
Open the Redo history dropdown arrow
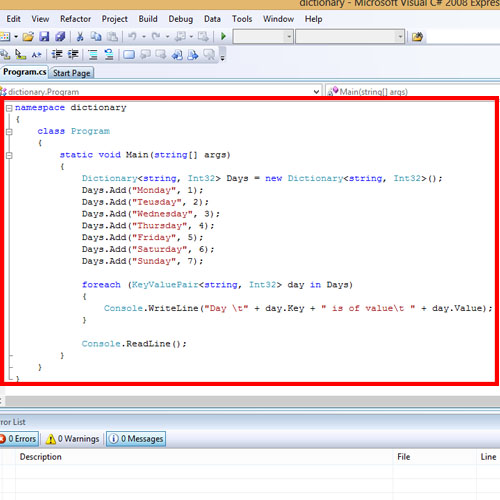point(168,36)
